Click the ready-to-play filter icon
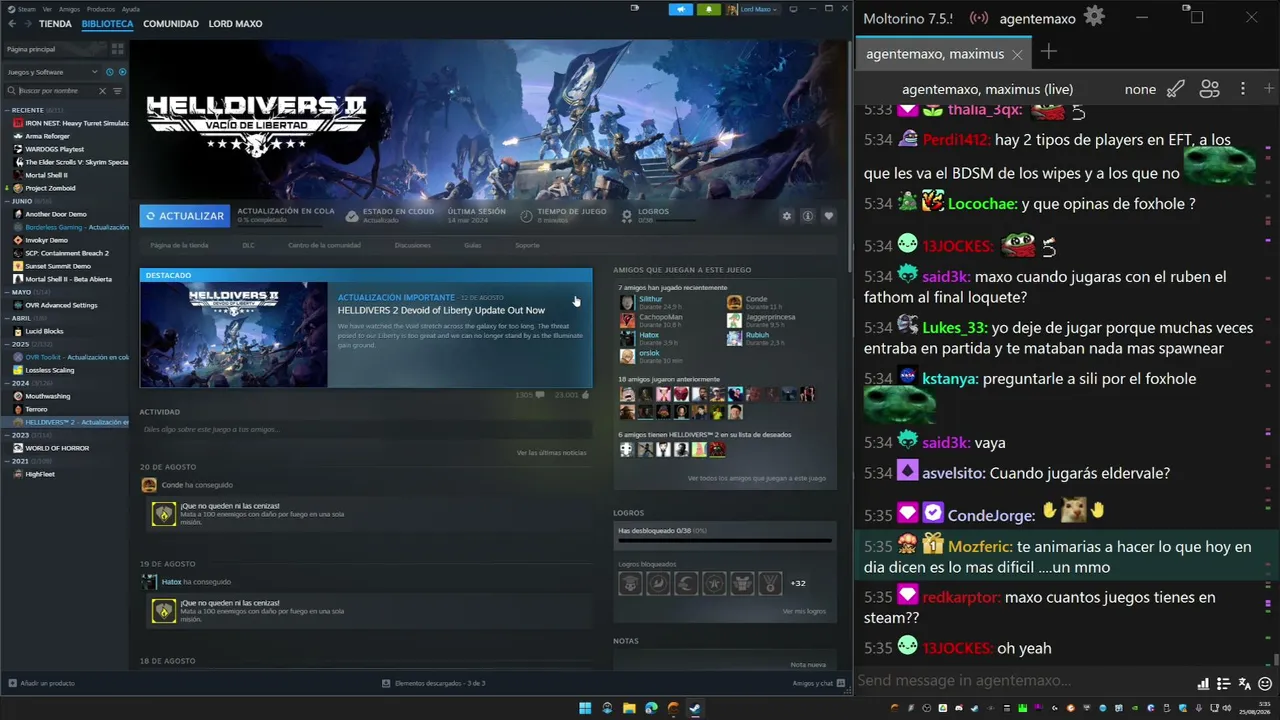Screen dimensions: 1280x720 [122, 72]
